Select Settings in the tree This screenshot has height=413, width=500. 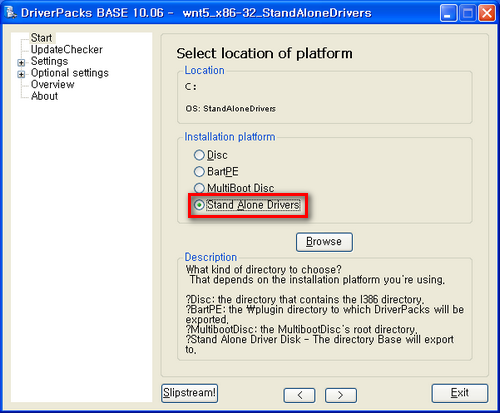coord(49,61)
